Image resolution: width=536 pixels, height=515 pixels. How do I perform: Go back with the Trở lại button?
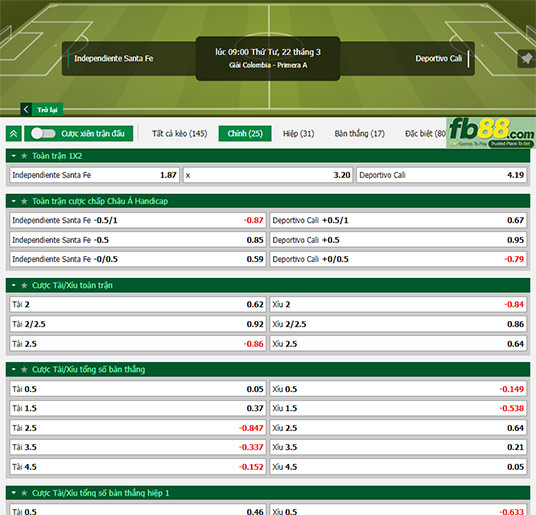pyautogui.click(x=42, y=110)
